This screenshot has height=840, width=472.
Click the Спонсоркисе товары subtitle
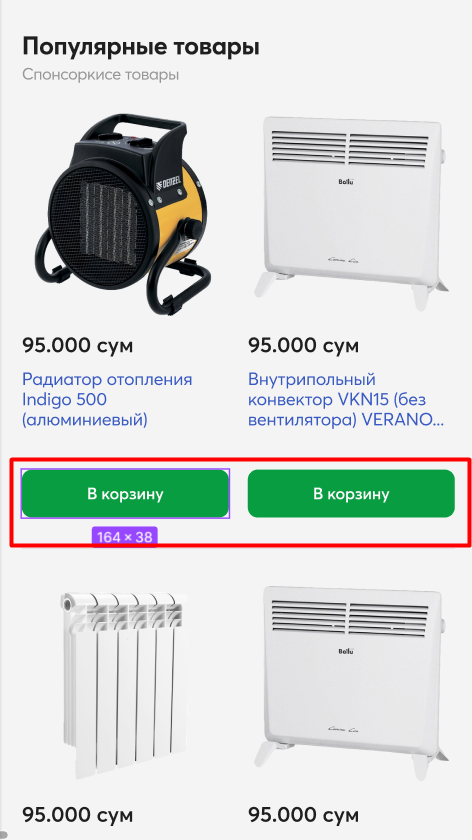click(x=101, y=74)
